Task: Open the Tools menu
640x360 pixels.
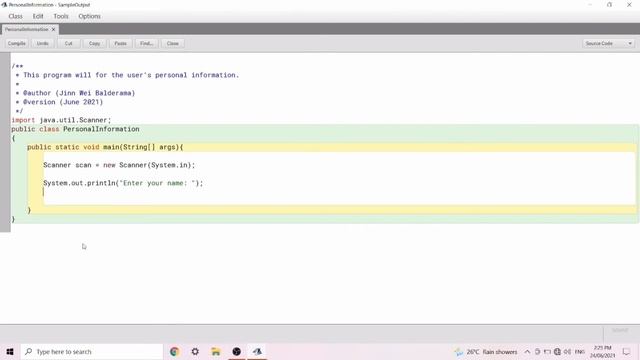Action: click(x=61, y=16)
